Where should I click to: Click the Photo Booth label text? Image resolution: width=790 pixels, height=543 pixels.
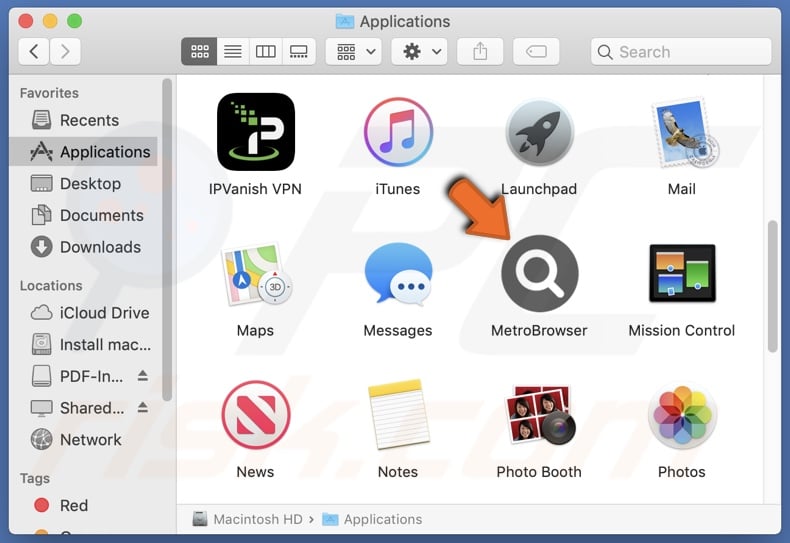pyautogui.click(x=539, y=472)
